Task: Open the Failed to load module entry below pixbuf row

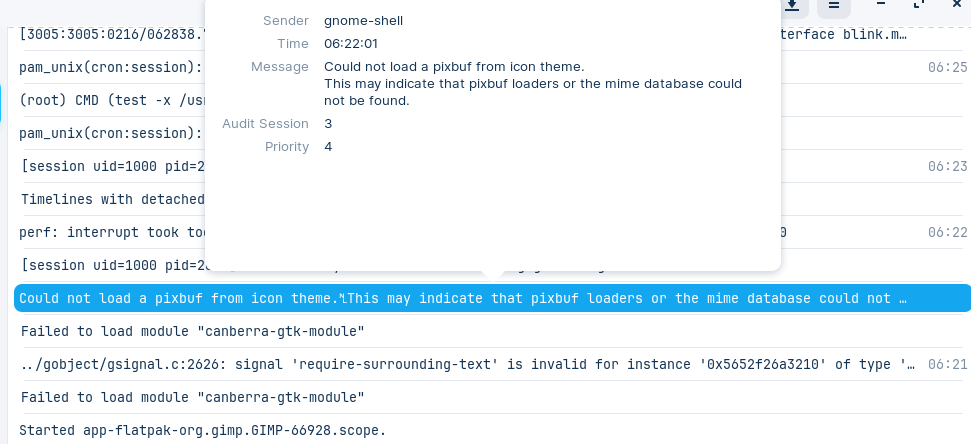Action: [492, 331]
